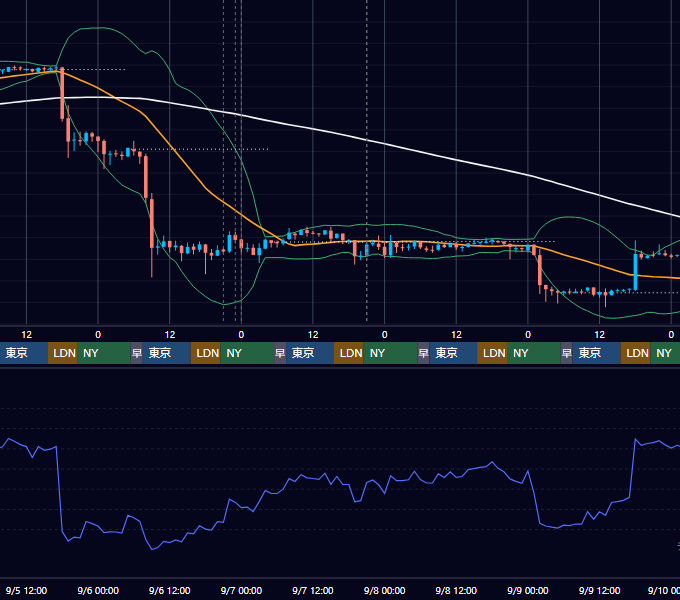Select the 東京 session block covering 9/6 12:00
680x600 pixels.
click(x=167, y=353)
